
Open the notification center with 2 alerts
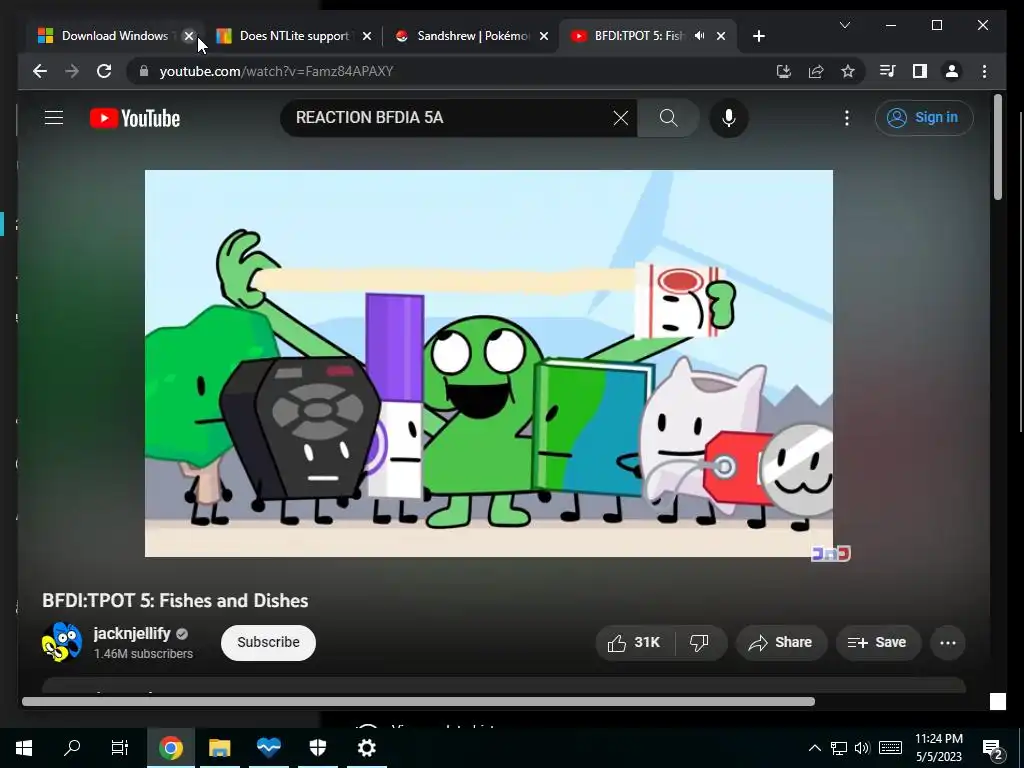(993, 748)
